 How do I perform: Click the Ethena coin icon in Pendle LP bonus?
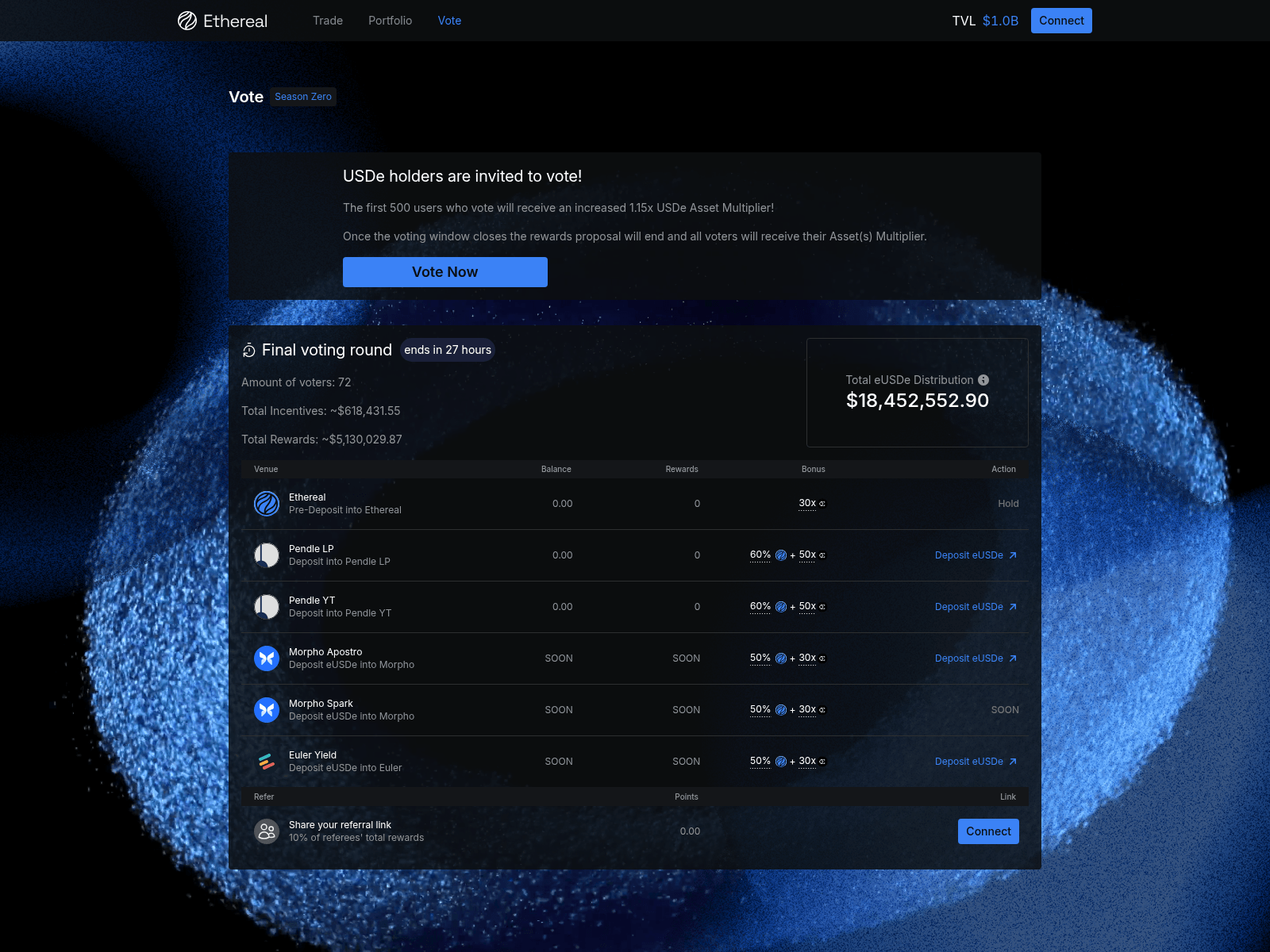781,555
